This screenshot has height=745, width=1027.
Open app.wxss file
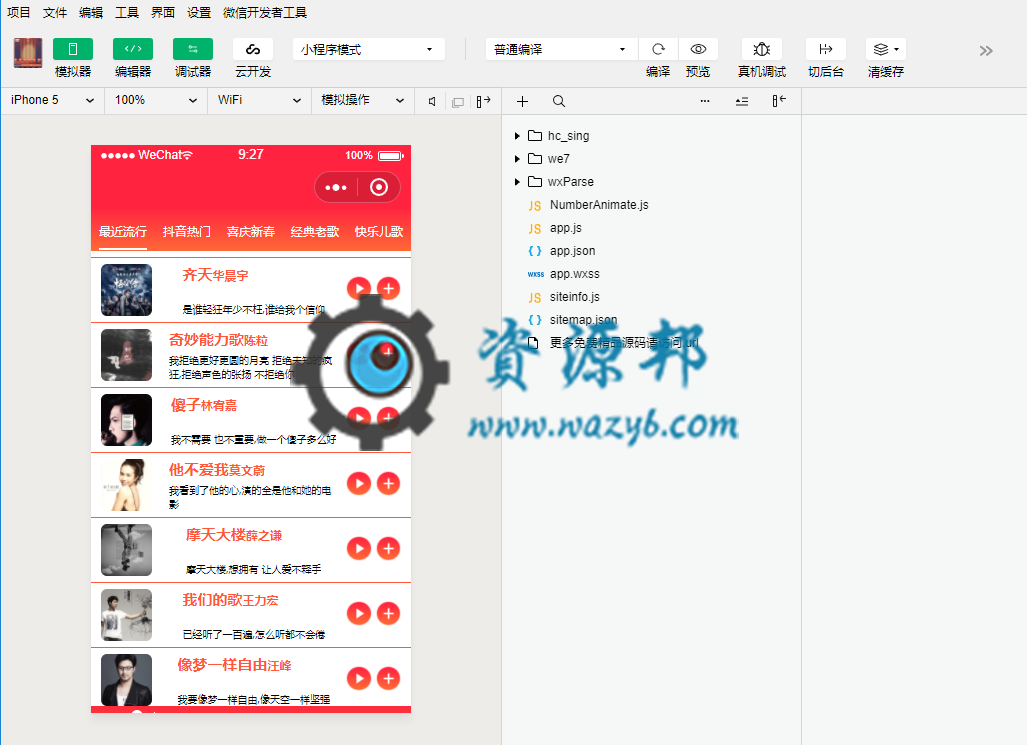[574, 274]
